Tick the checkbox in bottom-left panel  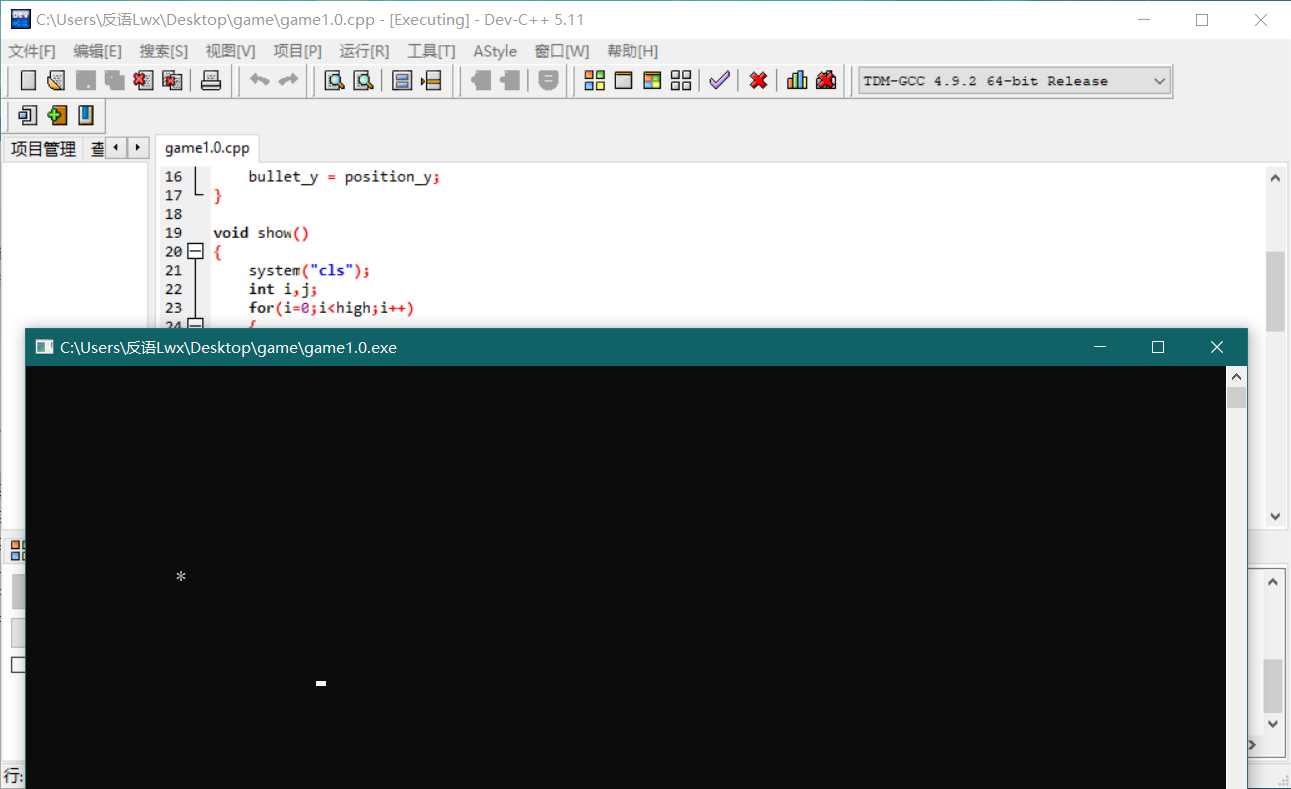click(18, 665)
